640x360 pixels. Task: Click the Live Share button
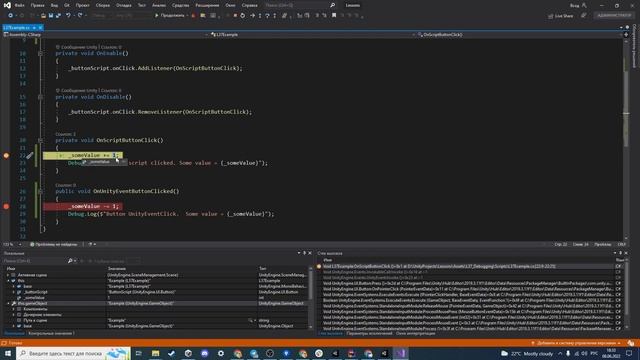[x=561, y=16]
